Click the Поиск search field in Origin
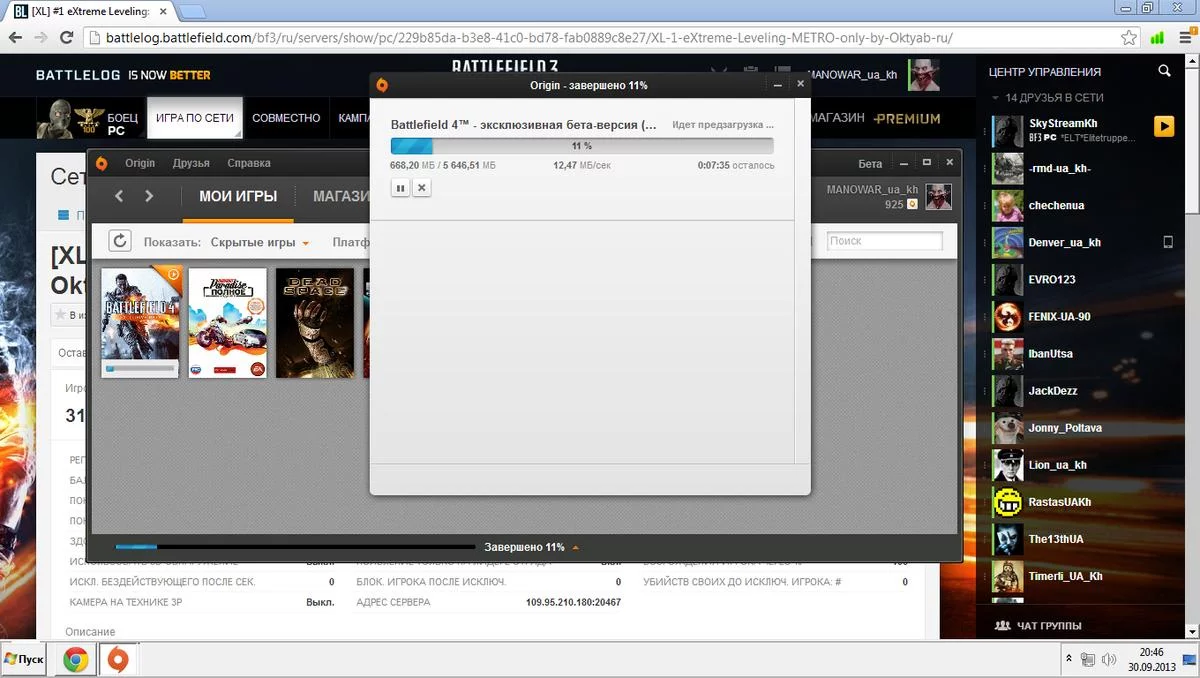The image size is (1200, 678). click(x=884, y=241)
